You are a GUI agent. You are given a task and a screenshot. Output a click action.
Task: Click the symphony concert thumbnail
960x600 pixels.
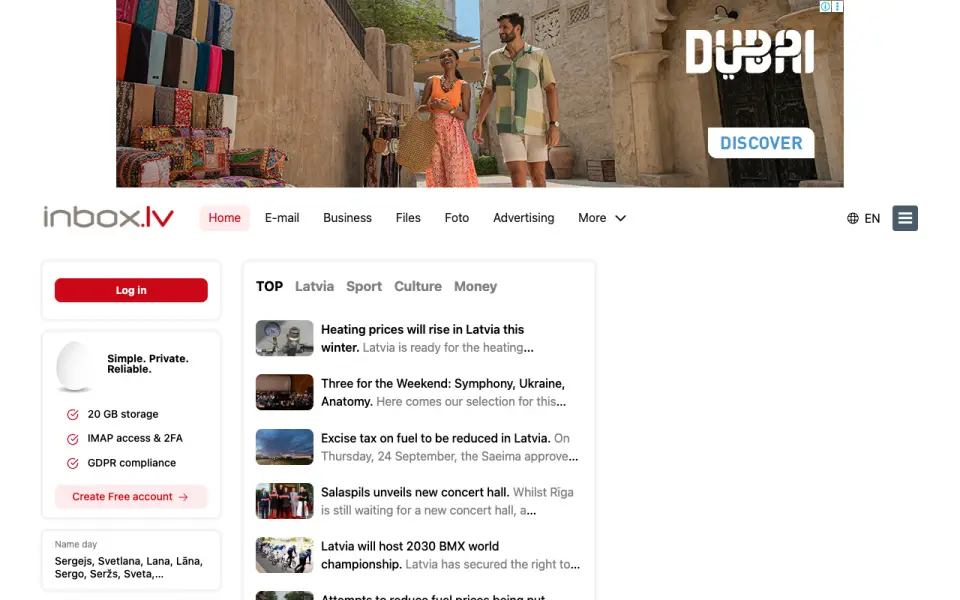[x=285, y=392]
